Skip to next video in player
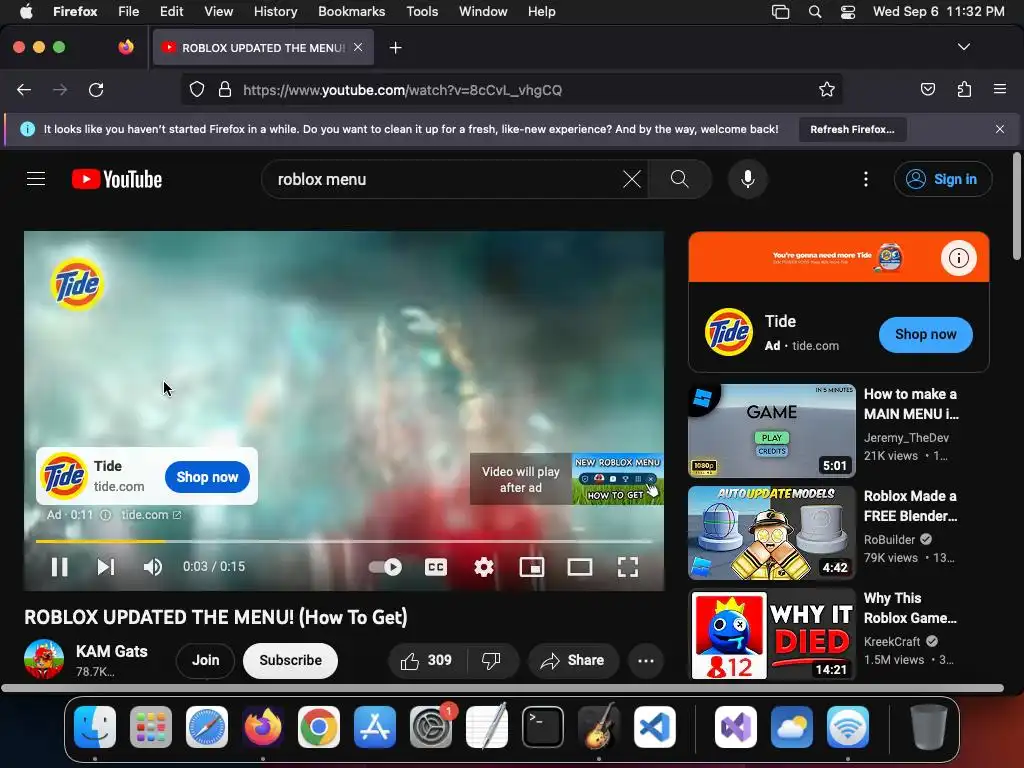The width and height of the screenshot is (1024, 768). pos(106,567)
